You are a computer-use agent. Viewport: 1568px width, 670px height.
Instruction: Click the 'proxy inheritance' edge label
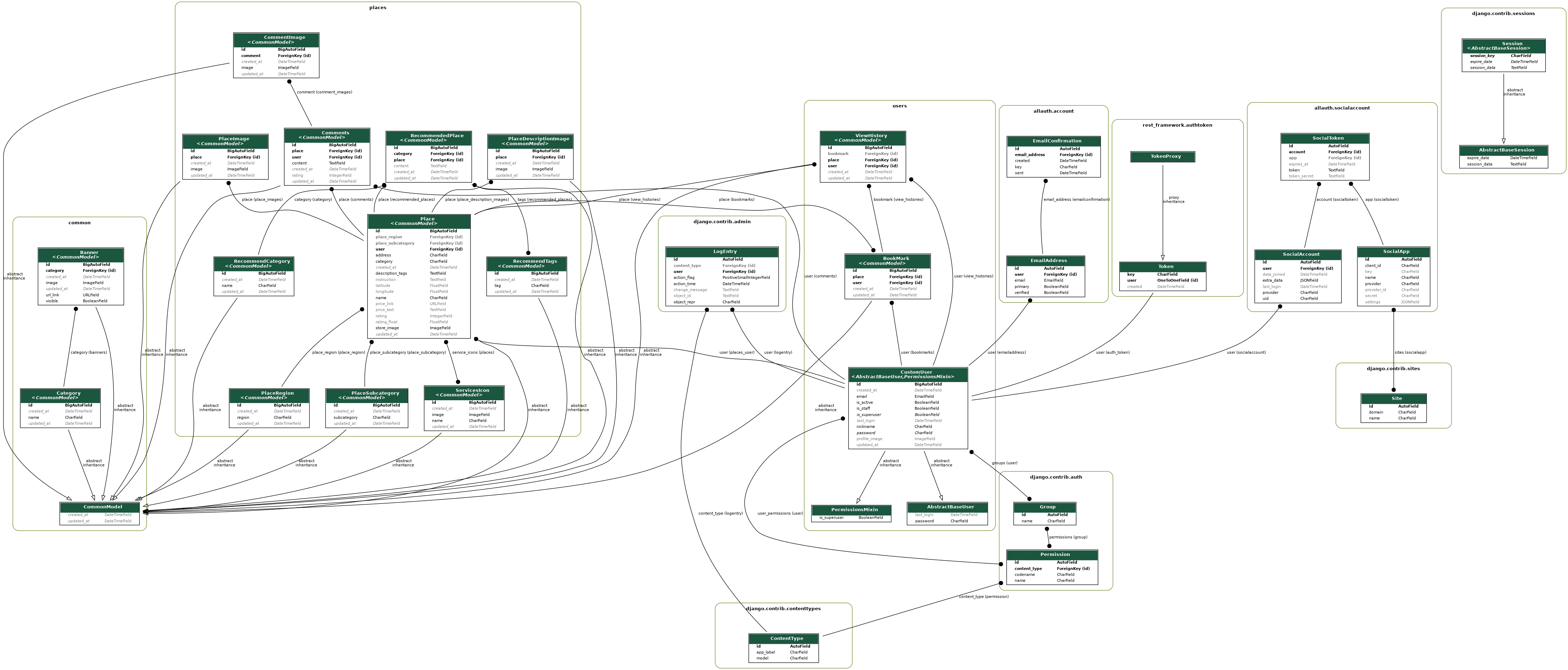pyautogui.click(x=1173, y=200)
